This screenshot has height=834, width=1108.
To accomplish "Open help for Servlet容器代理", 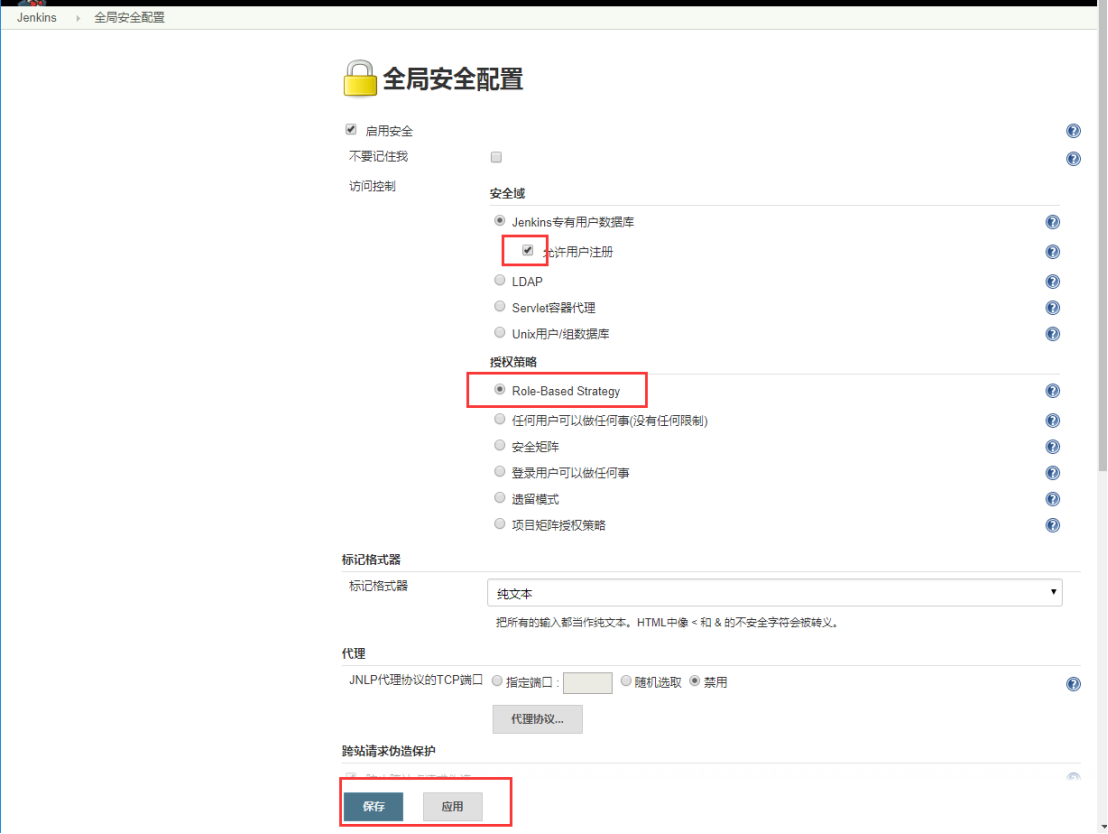I will (x=1052, y=307).
